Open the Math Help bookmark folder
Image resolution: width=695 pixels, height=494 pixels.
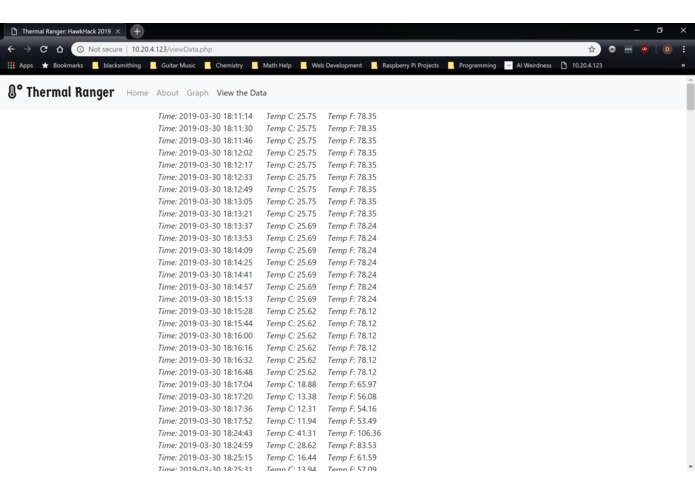tap(272, 65)
